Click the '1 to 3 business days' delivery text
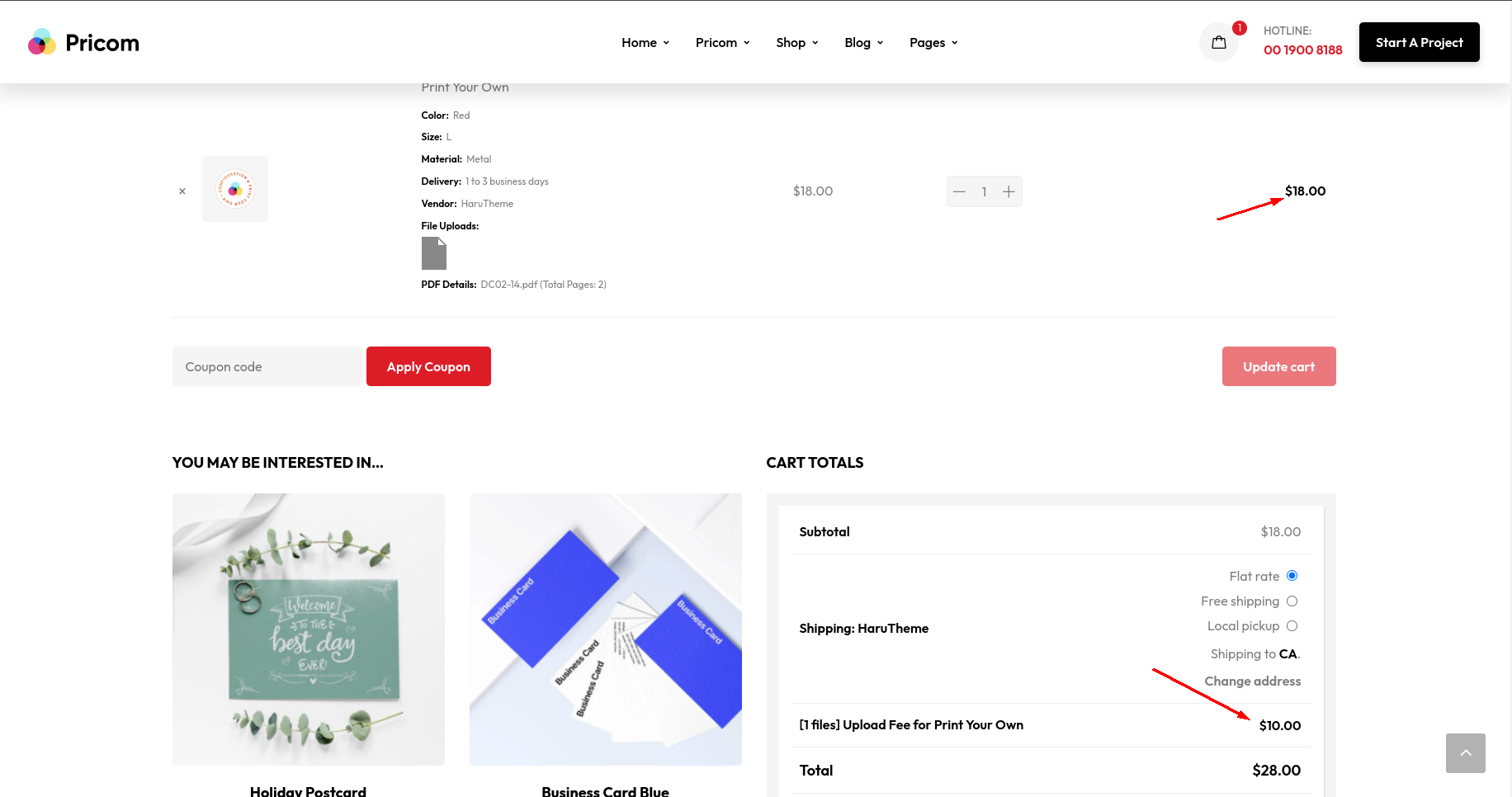The image size is (1512, 797). [x=507, y=182]
